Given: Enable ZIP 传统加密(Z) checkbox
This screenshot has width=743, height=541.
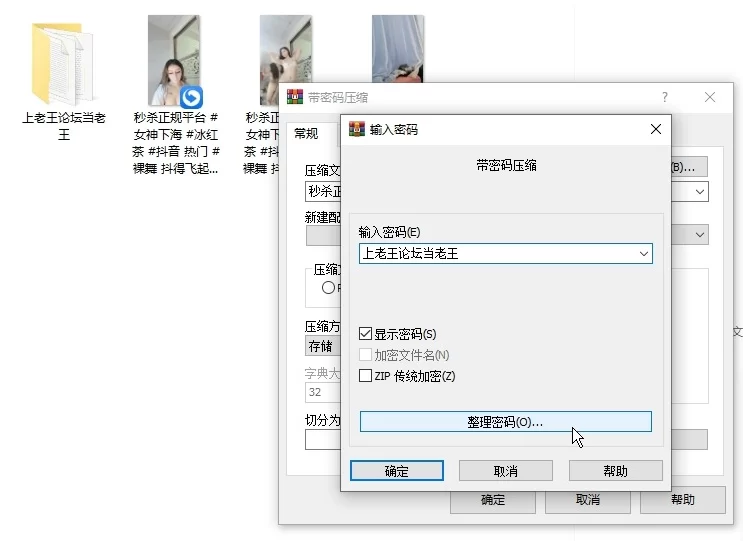Looking at the screenshot, I should (365, 376).
